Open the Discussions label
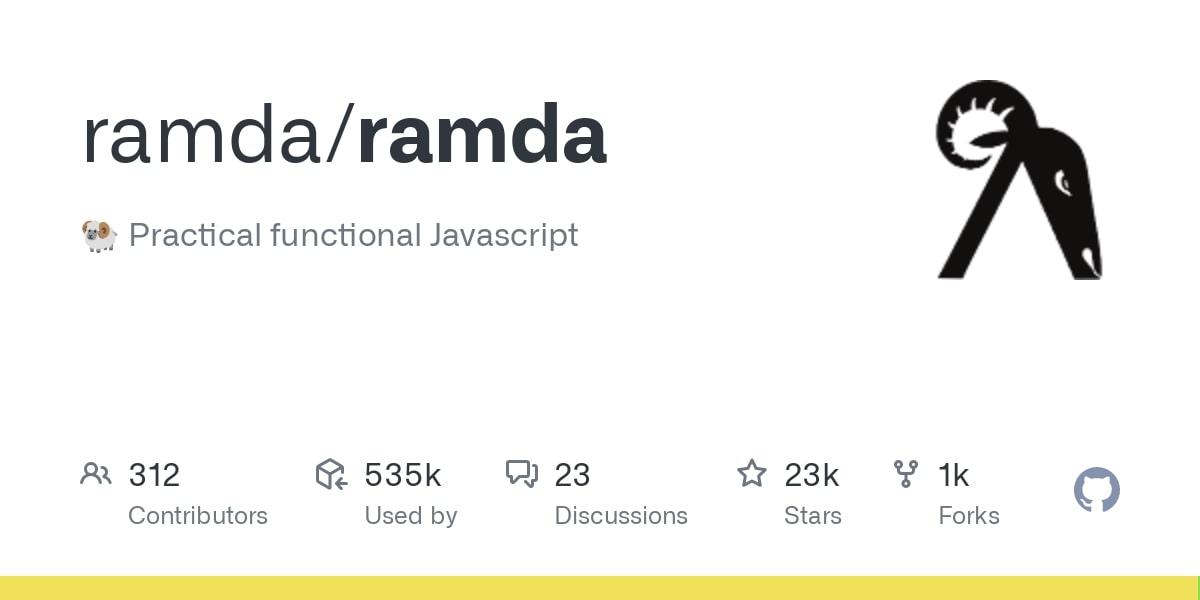 [x=621, y=516]
